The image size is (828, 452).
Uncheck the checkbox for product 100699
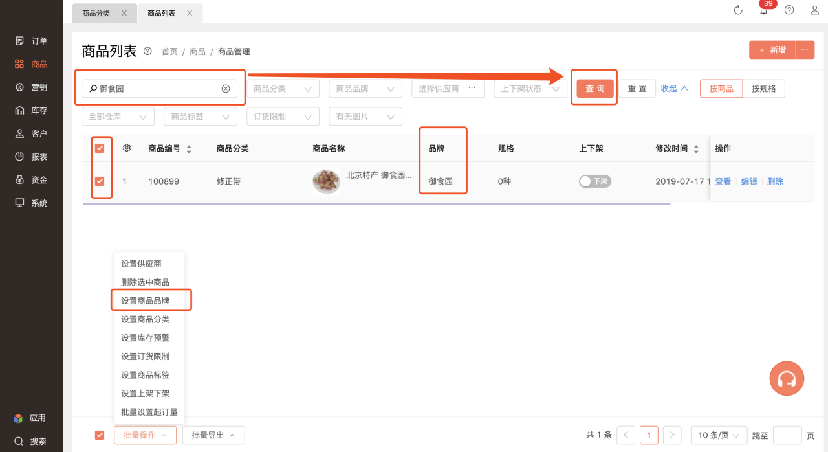(99, 182)
